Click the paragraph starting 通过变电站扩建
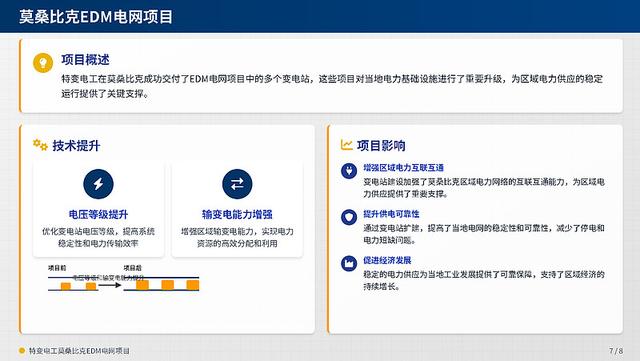This screenshot has width=640, height=361. click(x=484, y=234)
